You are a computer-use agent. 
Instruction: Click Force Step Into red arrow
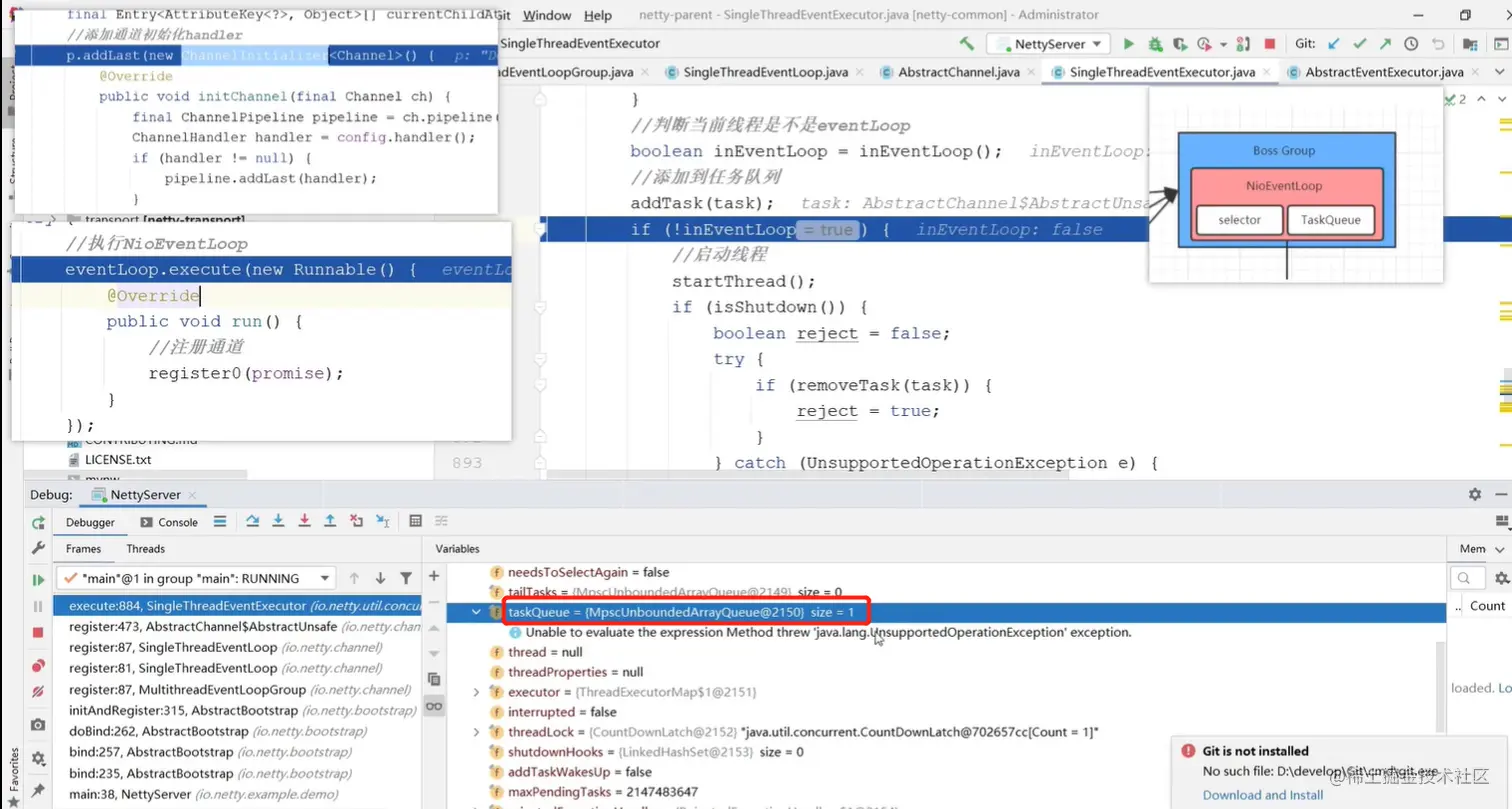304,522
